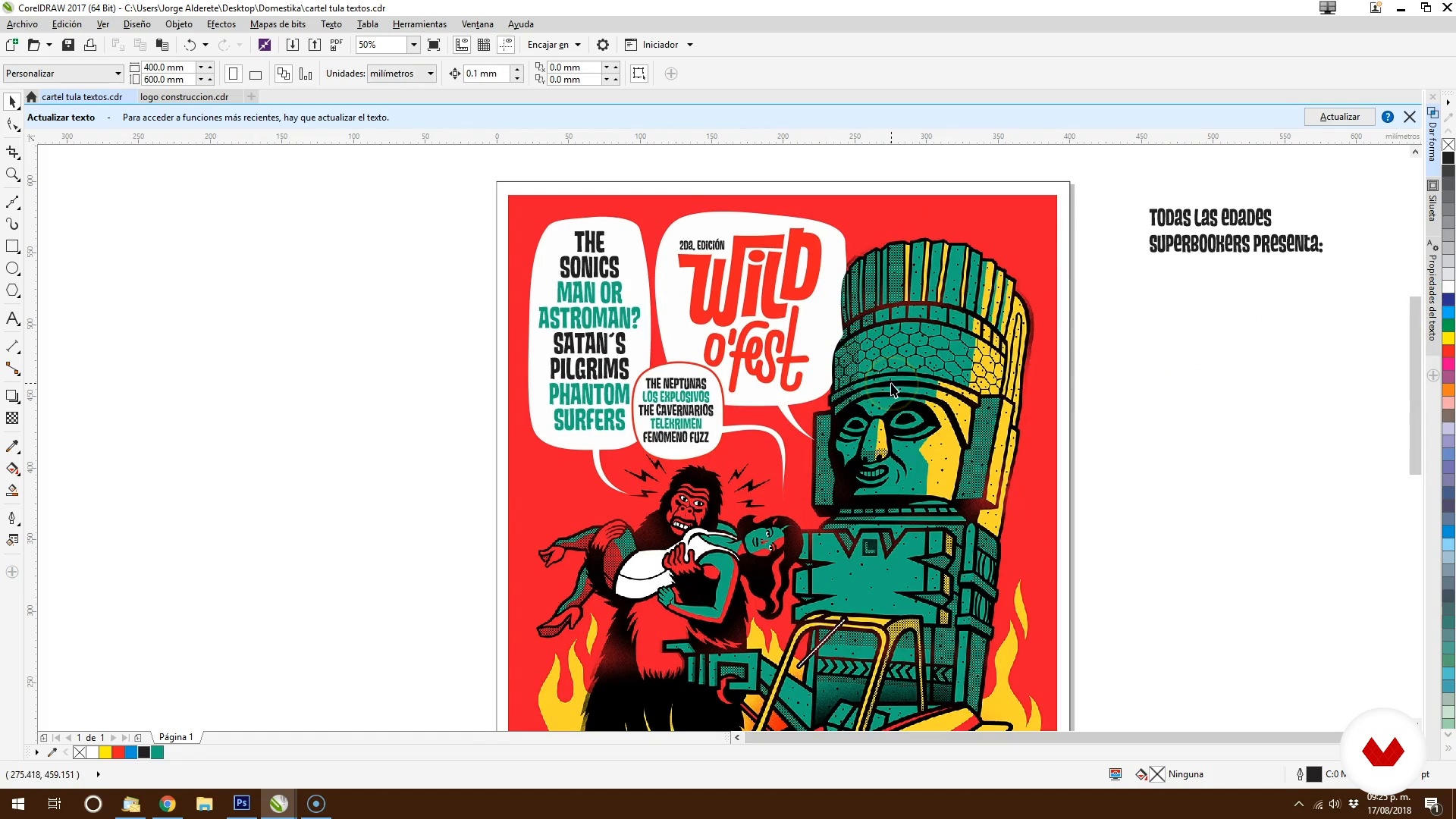This screenshot has height=819, width=1456.
Task: Select the Interactive Fill bucket tool
Action: (x=12, y=469)
